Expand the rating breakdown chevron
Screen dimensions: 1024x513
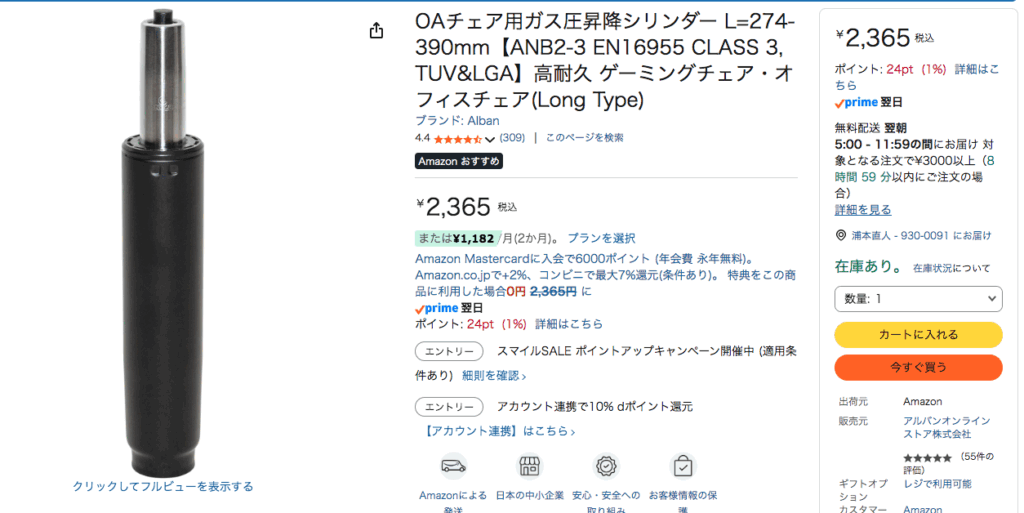(490, 139)
